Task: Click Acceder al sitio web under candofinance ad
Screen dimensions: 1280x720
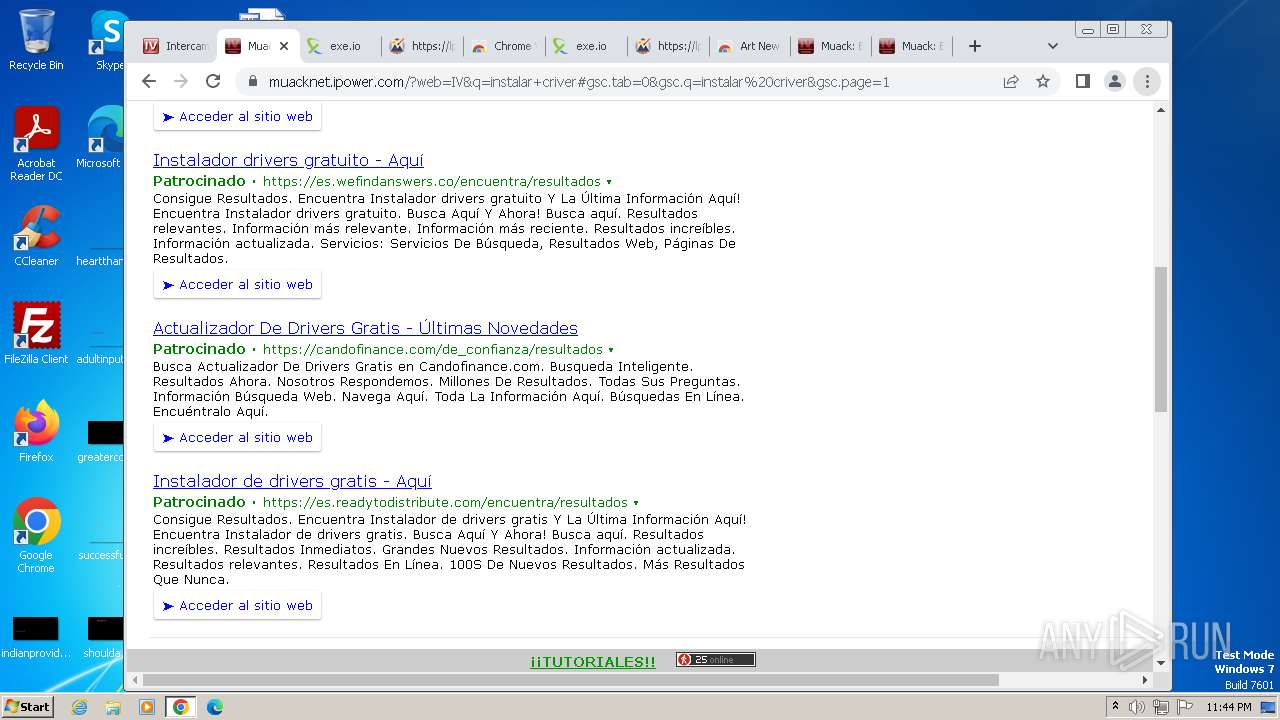Action: 238,438
